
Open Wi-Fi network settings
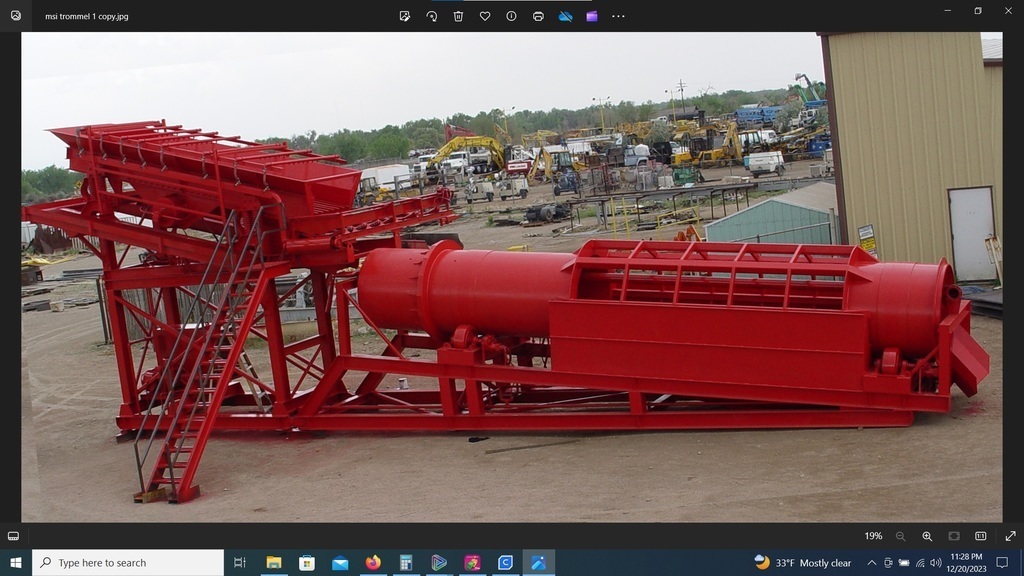920,562
